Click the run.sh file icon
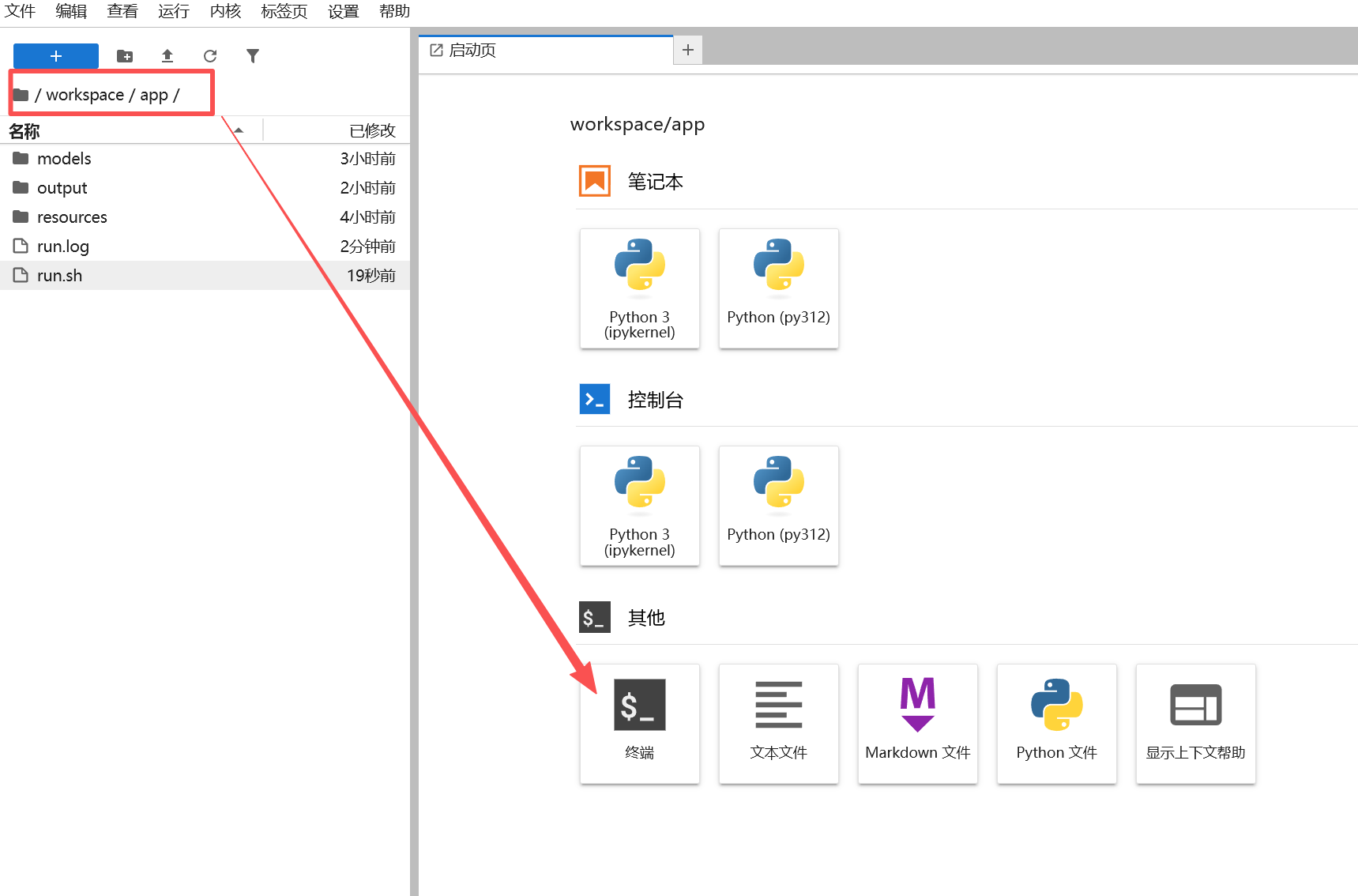1358x896 pixels. [21, 275]
